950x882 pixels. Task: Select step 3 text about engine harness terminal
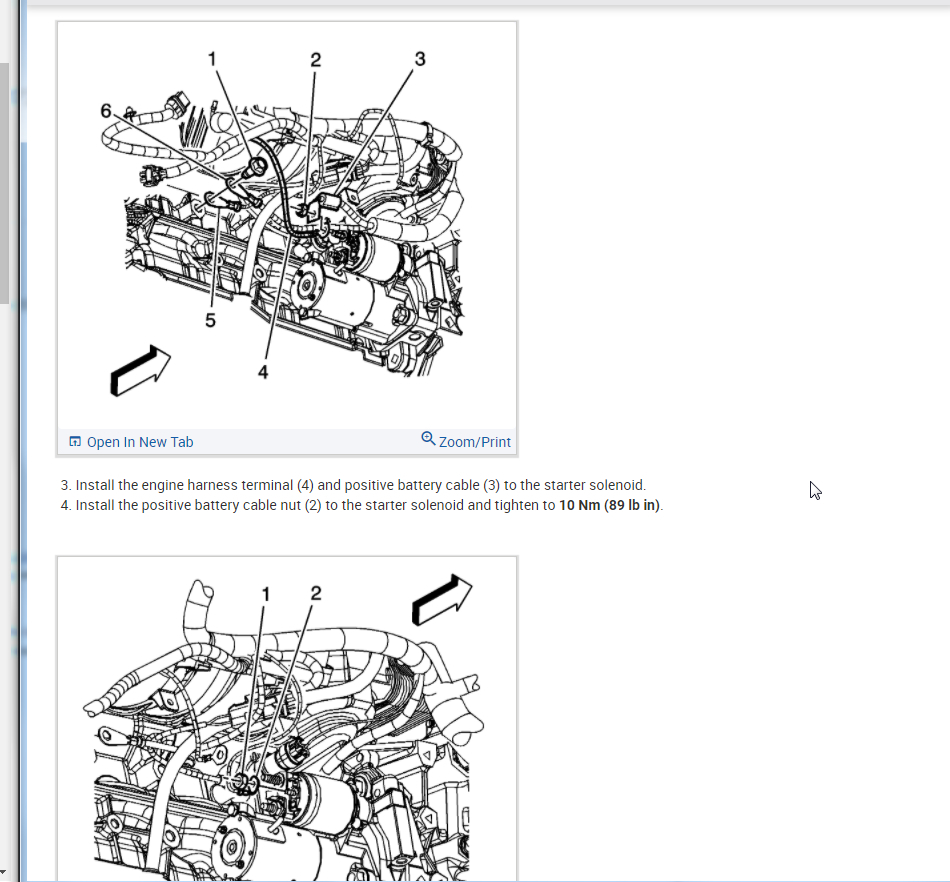[x=353, y=485]
